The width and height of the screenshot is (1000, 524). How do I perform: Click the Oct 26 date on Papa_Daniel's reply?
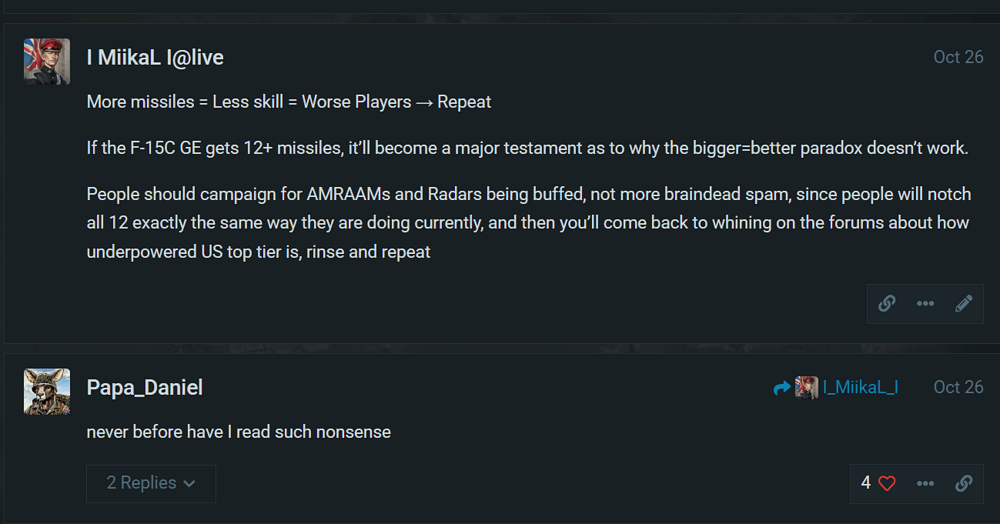(x=958, y=387)
